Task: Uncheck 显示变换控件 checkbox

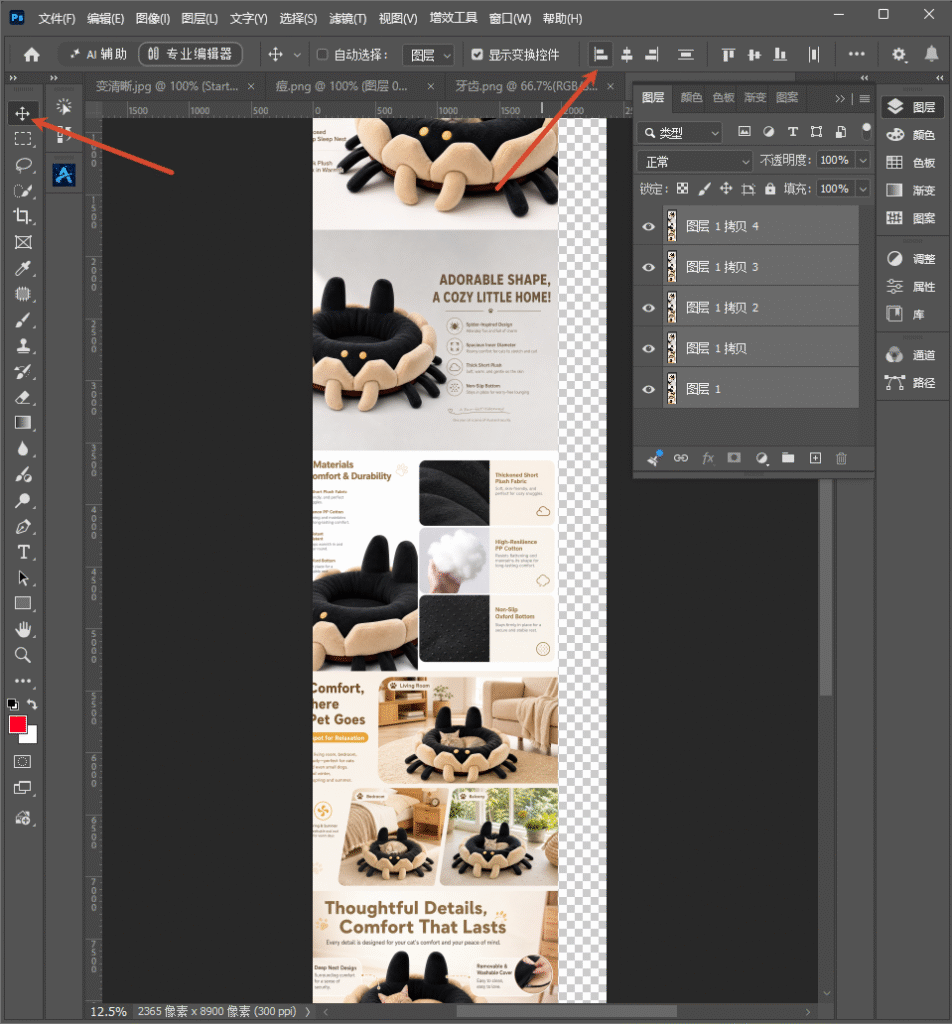Action: (x=477, y=55)
